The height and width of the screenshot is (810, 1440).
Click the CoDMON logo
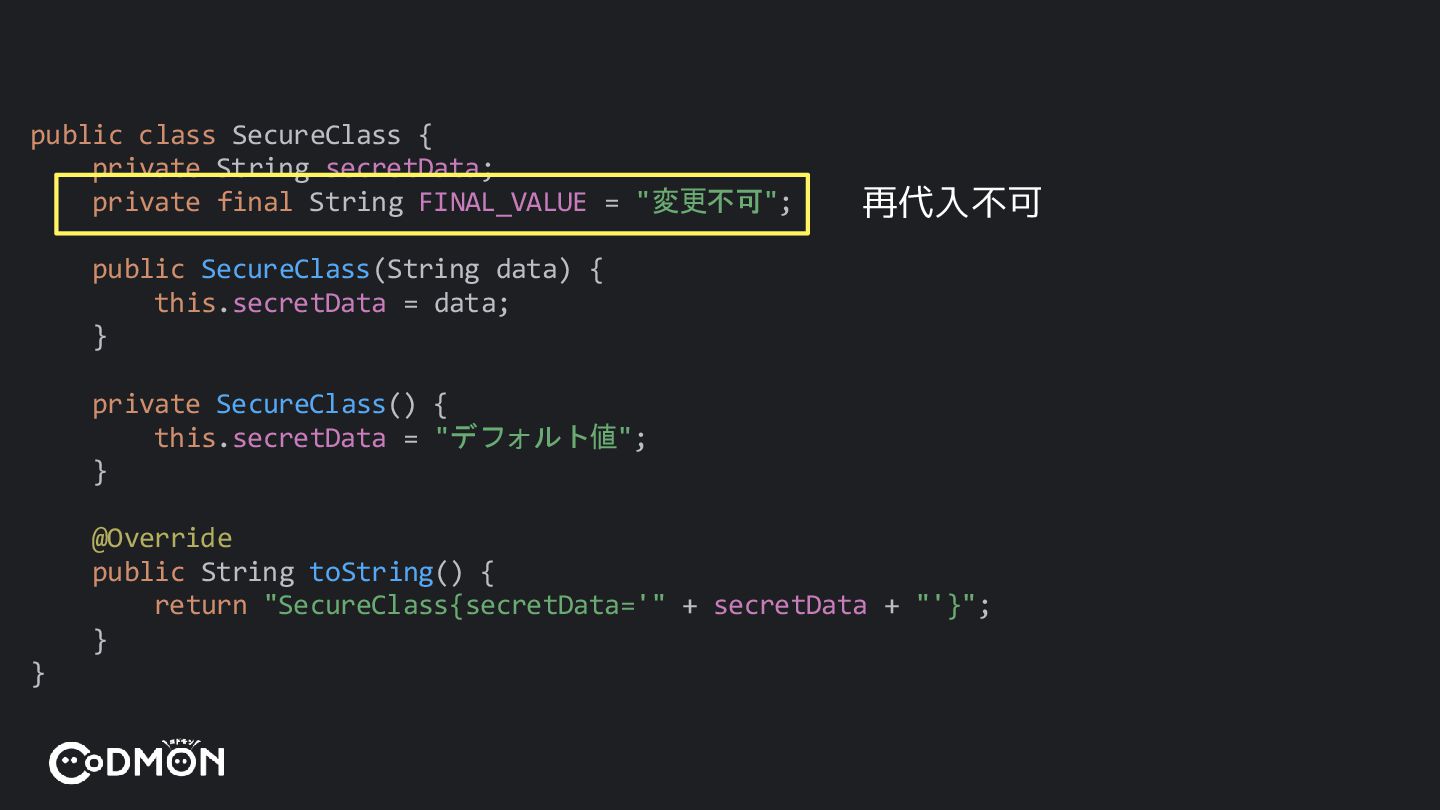click(137, 761)
